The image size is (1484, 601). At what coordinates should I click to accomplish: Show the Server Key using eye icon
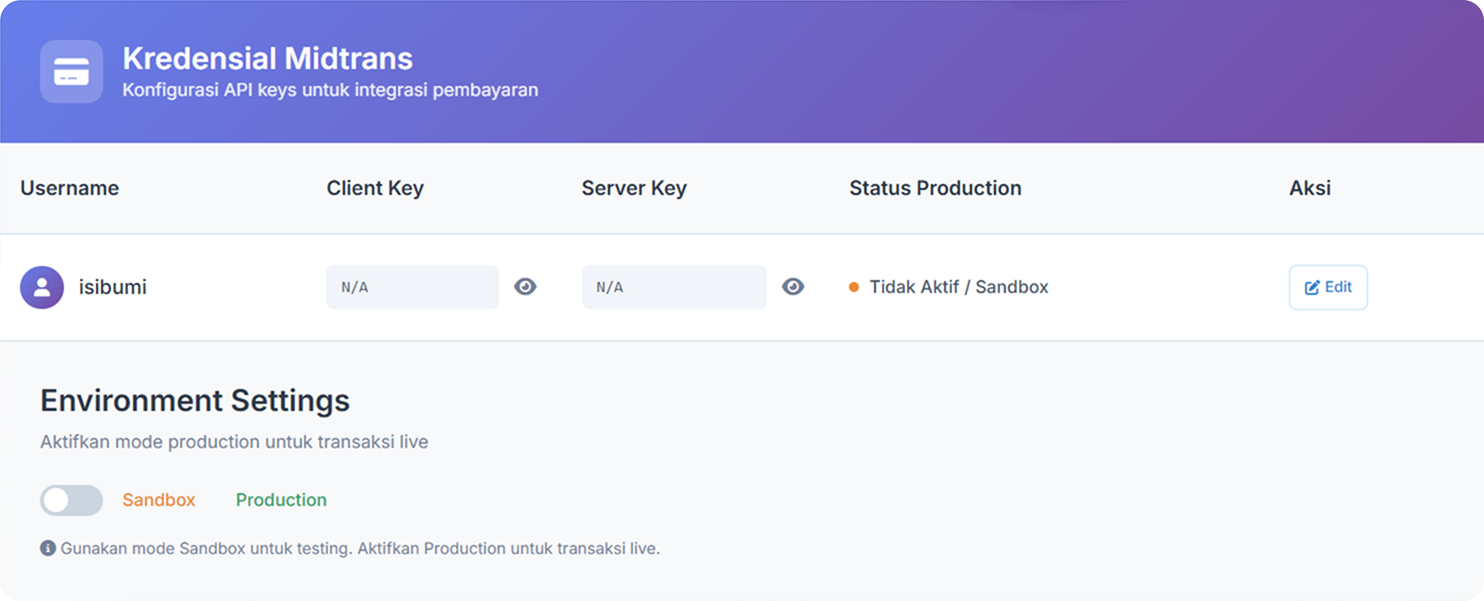point(793,287)
